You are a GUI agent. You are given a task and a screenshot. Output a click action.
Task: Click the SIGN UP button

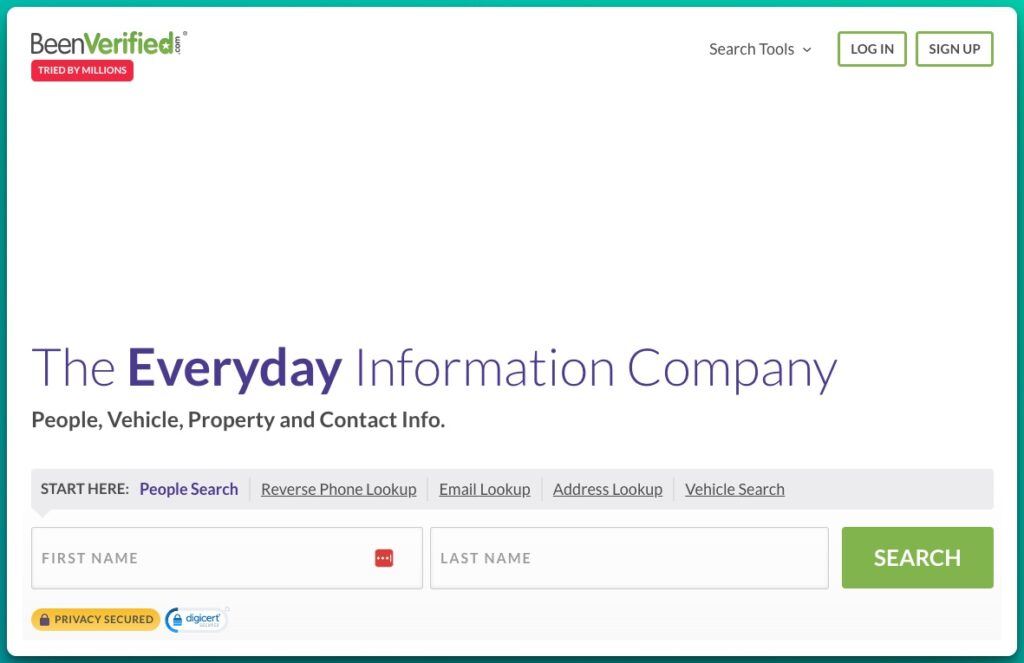(x=954, y=48)
